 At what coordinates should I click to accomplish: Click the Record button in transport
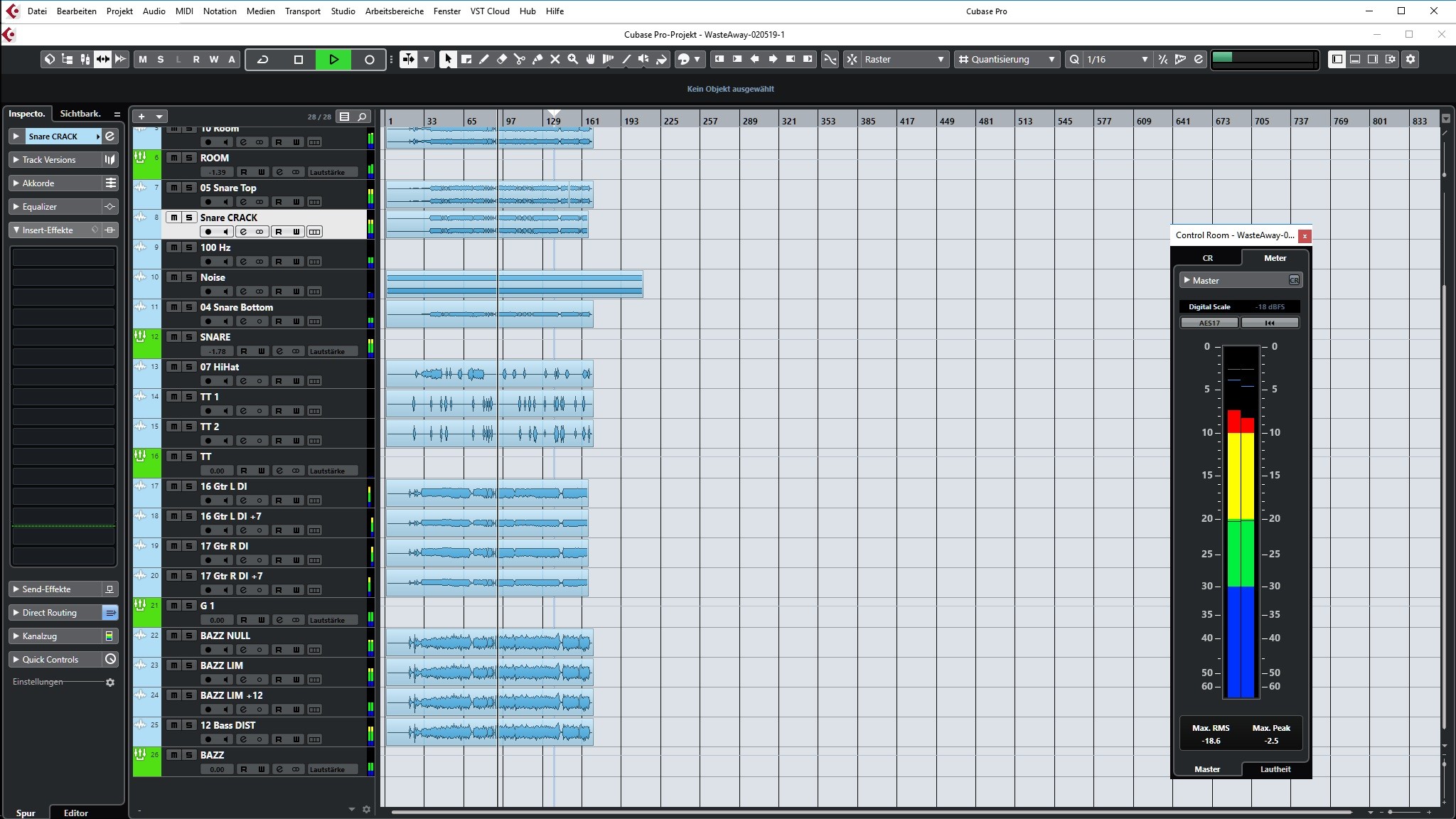tap(369, 60)
